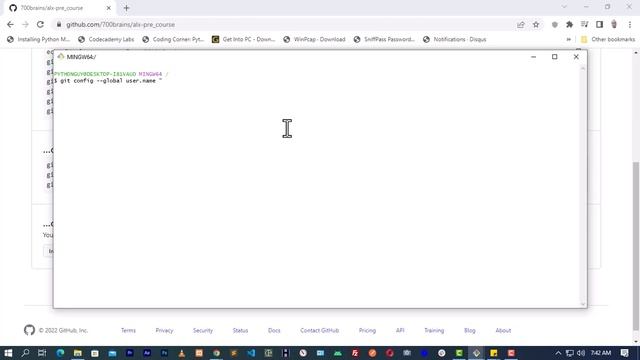Screen dimensions: 640x360
Task: Open the Chrome three-dot menu
Action: (x=629, y=24)
